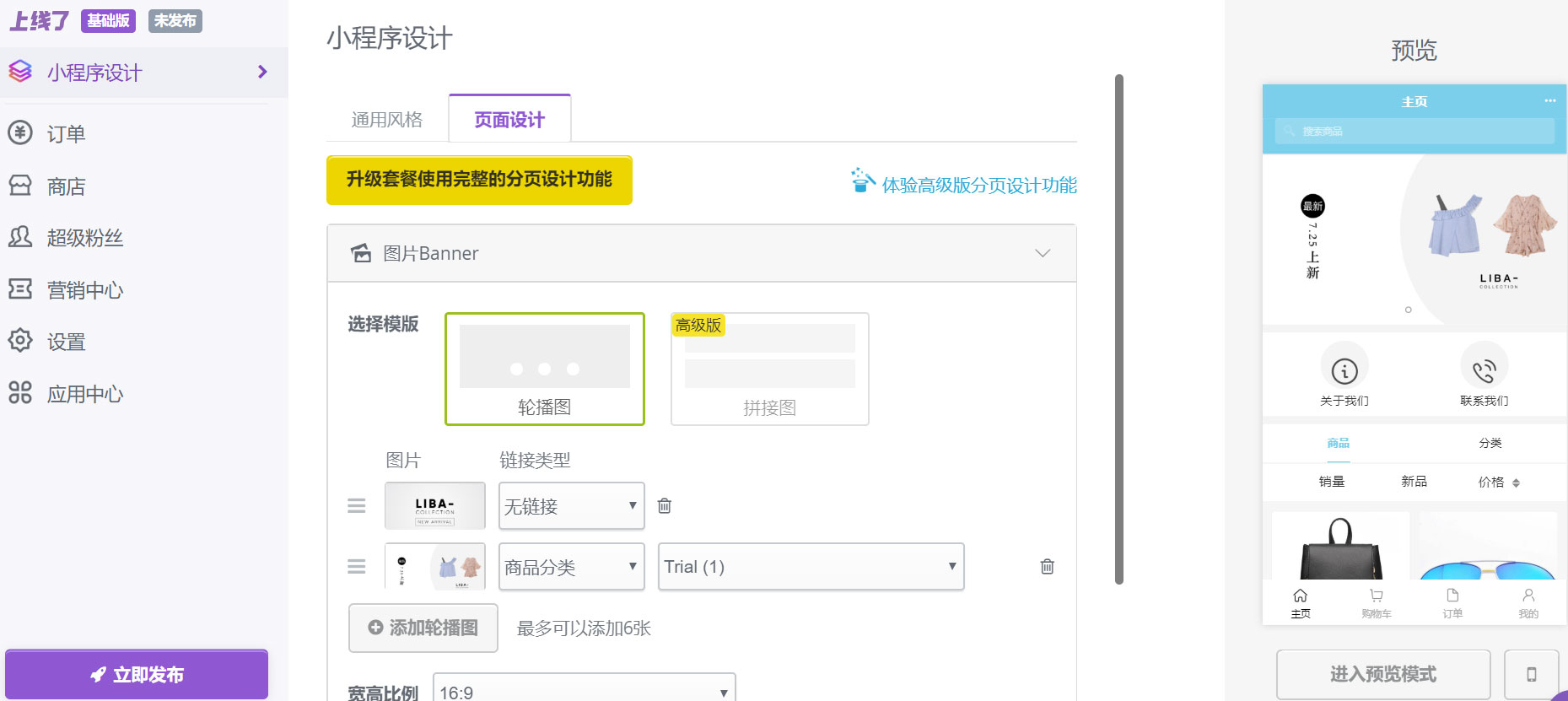
Task: Click the 添加轮播图 button
Action: 423,628
